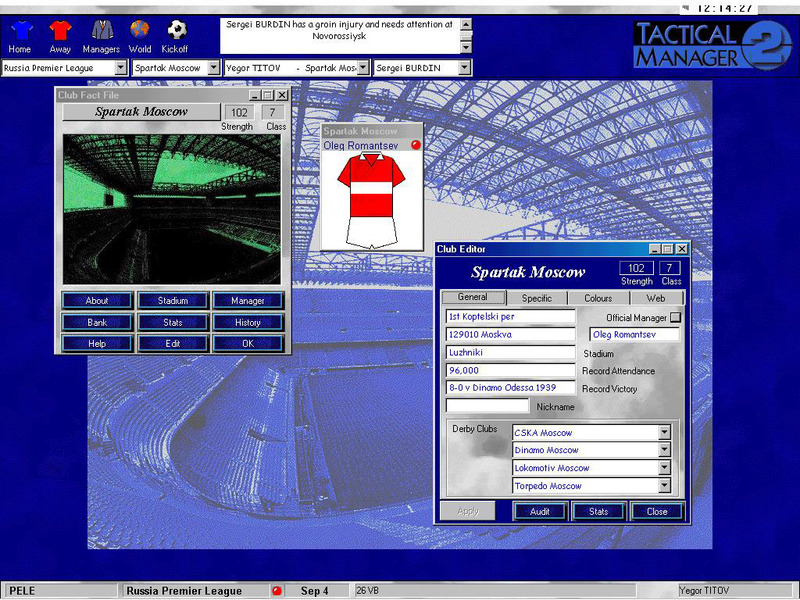This screenshot has width=800, height=600.
Task: Expand the Torpedo Moscow derby dropdown
Action: click(x=664, y=486)
